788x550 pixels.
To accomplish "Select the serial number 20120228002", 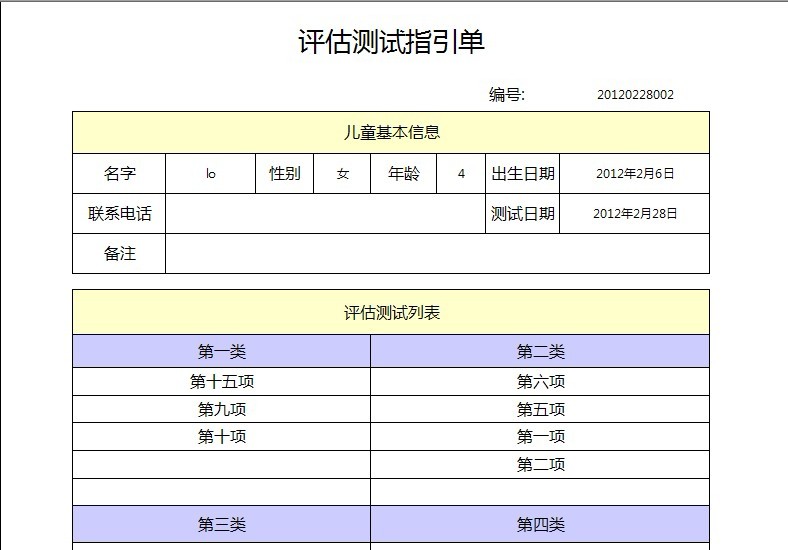I will [635, 95].
